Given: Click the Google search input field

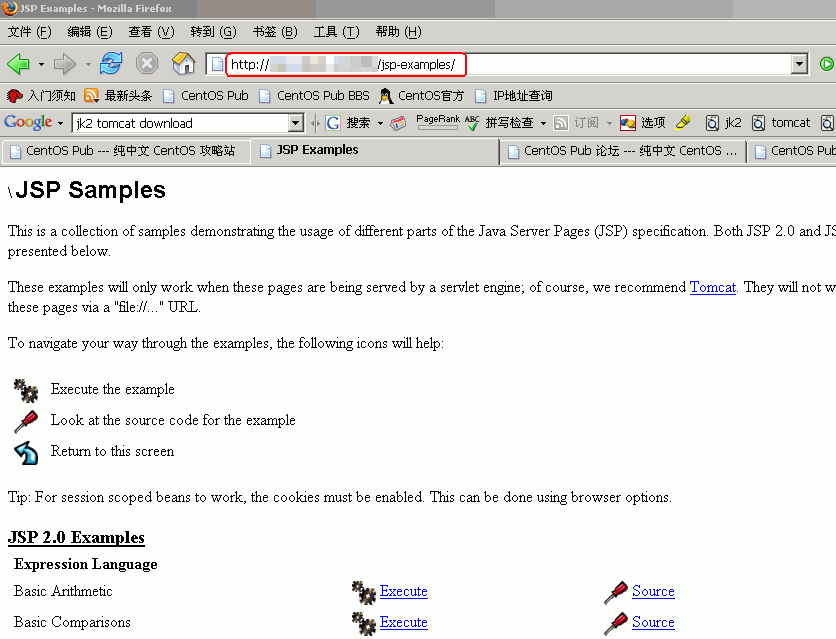Looking at the screenshot, I should point(180,122).
